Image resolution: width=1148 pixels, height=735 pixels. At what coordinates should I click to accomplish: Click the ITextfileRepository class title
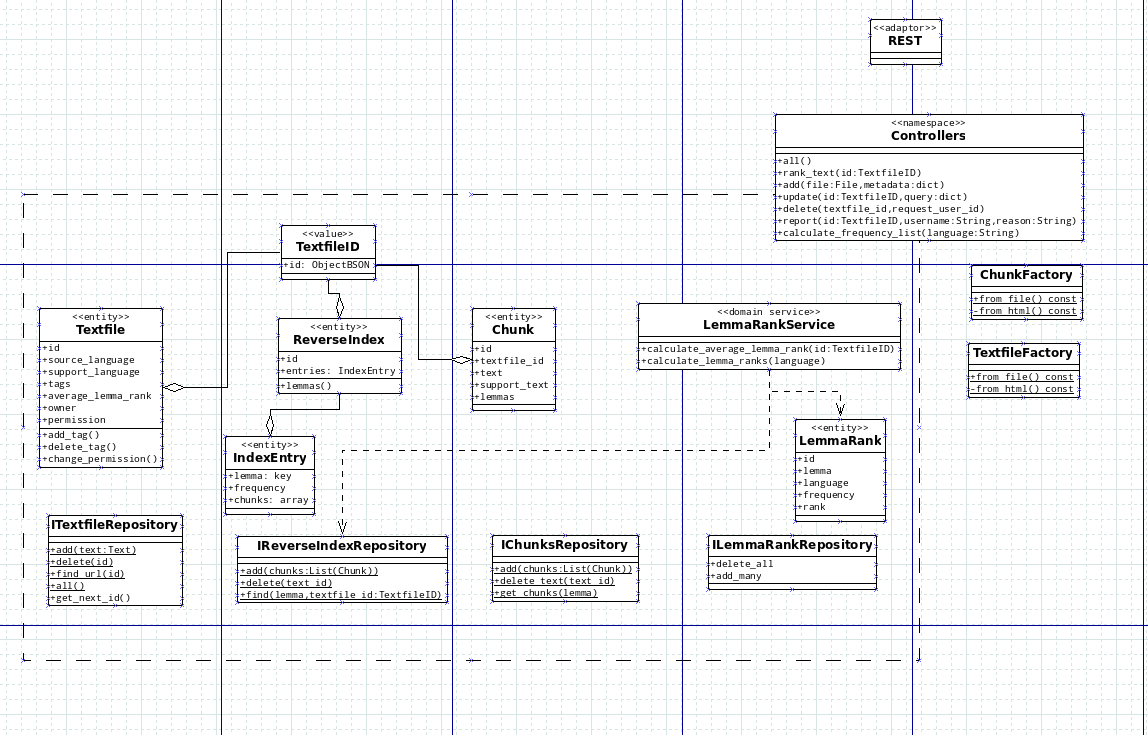click(x=114, y=524)
